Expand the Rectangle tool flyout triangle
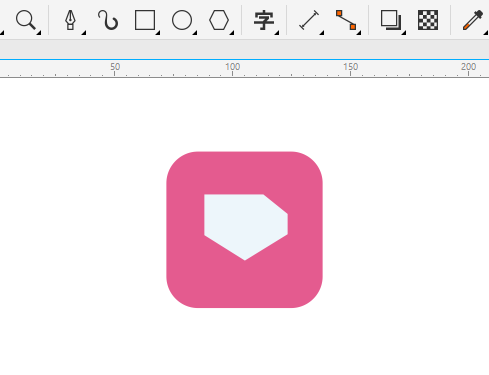 (x=158, y=33)
